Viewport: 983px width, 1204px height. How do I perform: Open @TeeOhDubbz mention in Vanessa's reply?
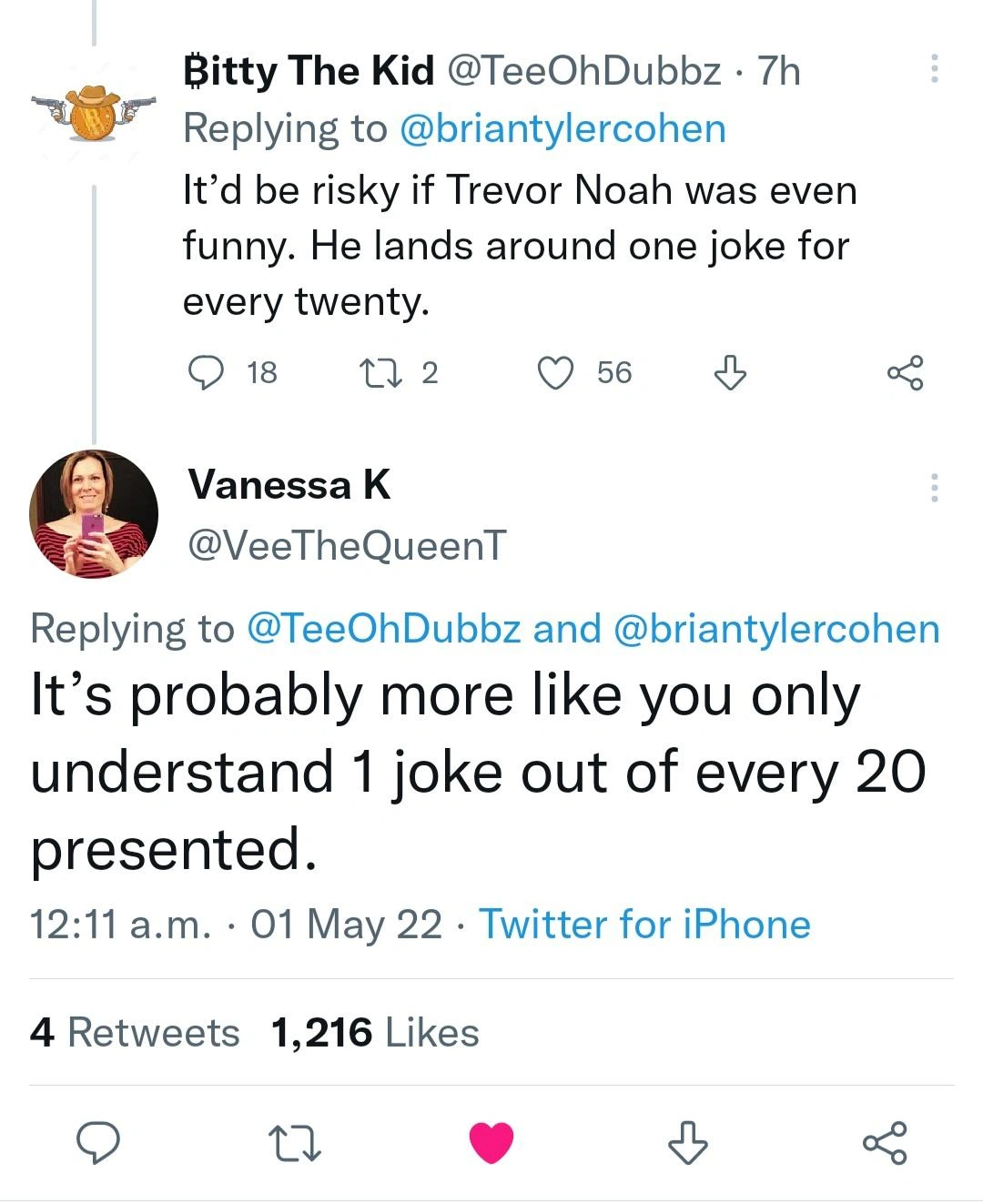(383, 629)
